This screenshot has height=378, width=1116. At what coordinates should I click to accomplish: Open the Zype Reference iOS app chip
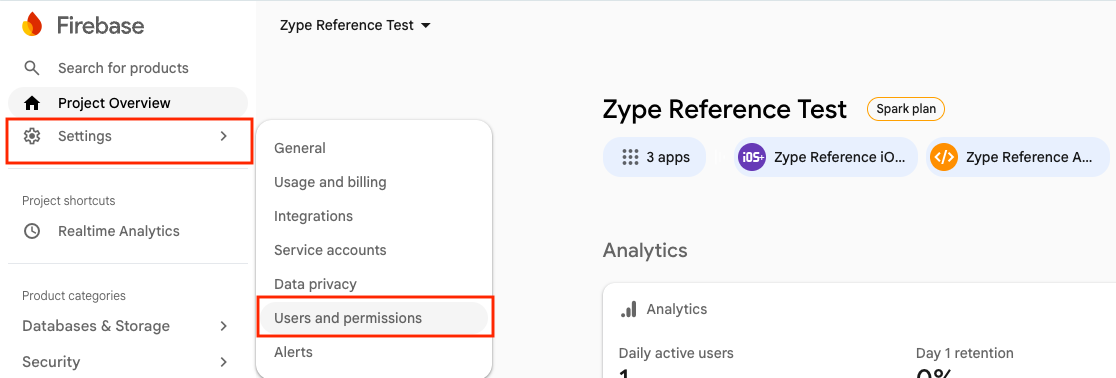tap(826, 157)
